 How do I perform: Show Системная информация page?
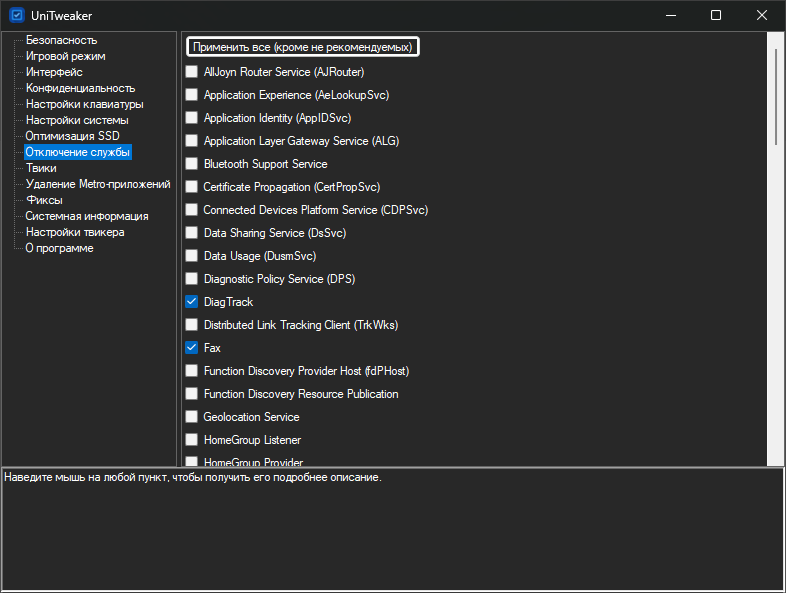87,216
